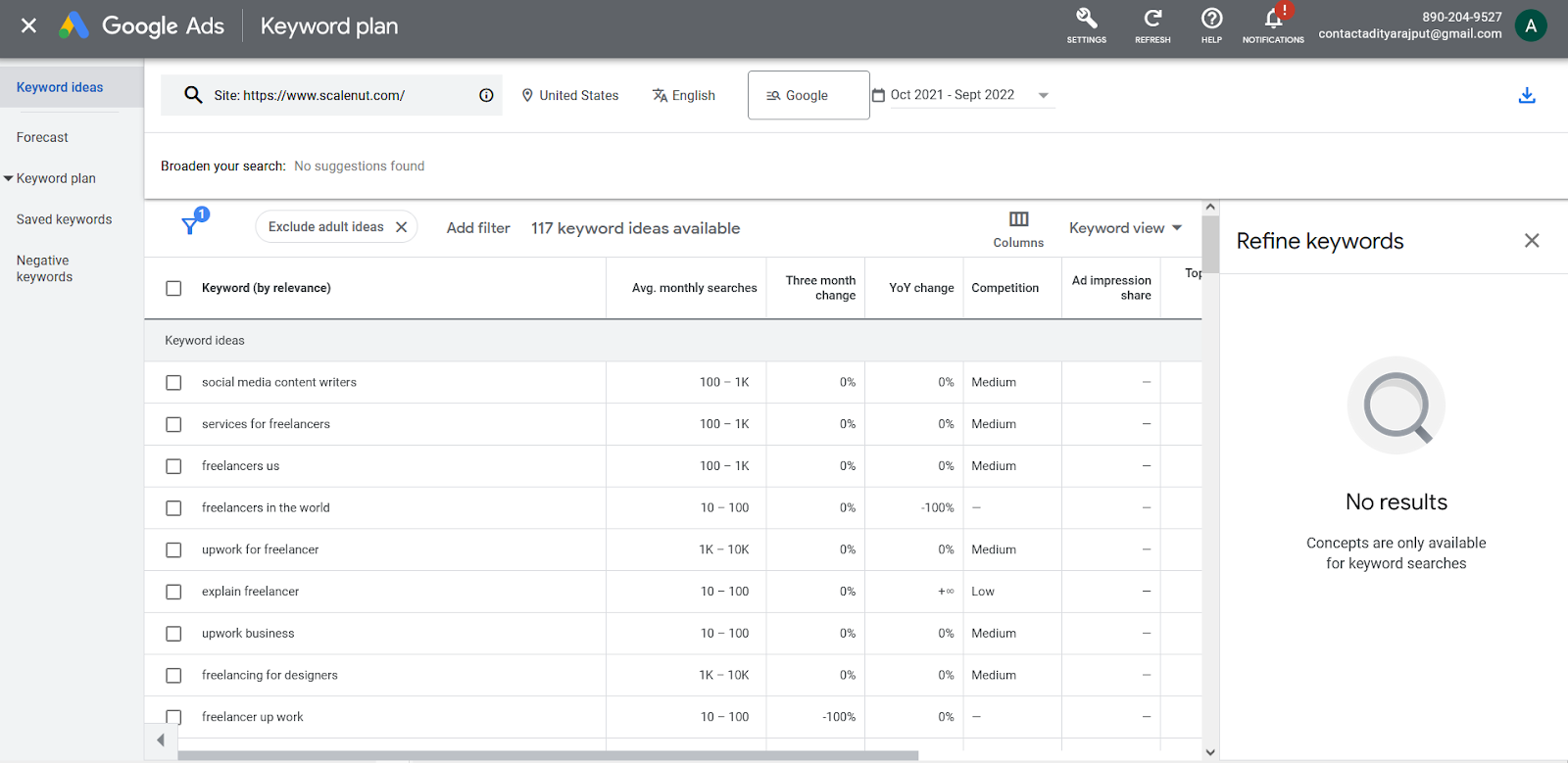The height and width of the screenshot is (763, 1568).
Task: Download keyword ideas using the download icon
Action: (1526, 95)
